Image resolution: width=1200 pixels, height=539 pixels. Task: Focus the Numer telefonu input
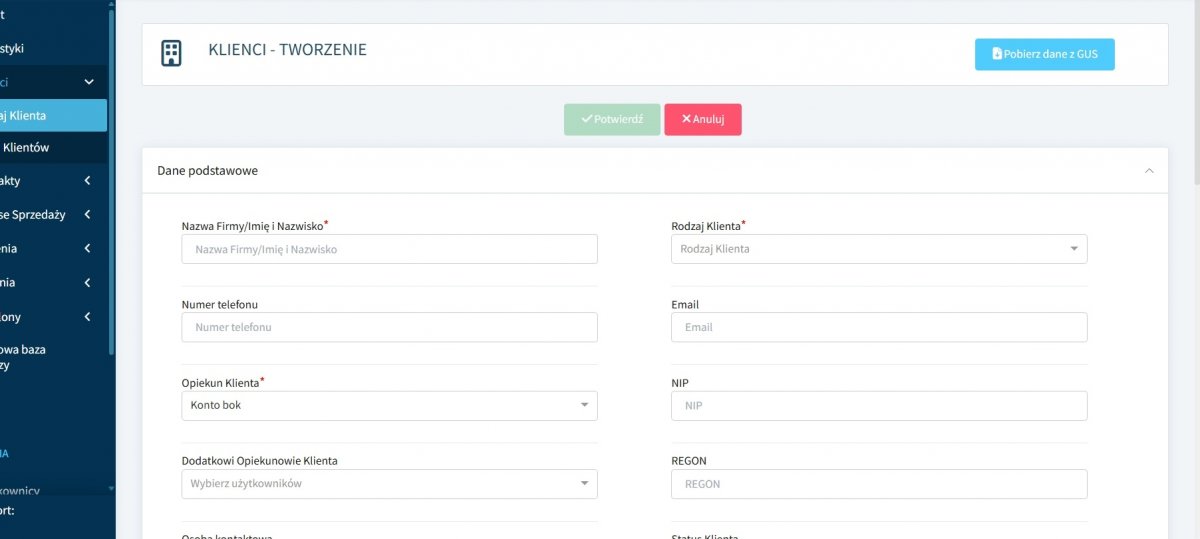(x=389, y=327)
